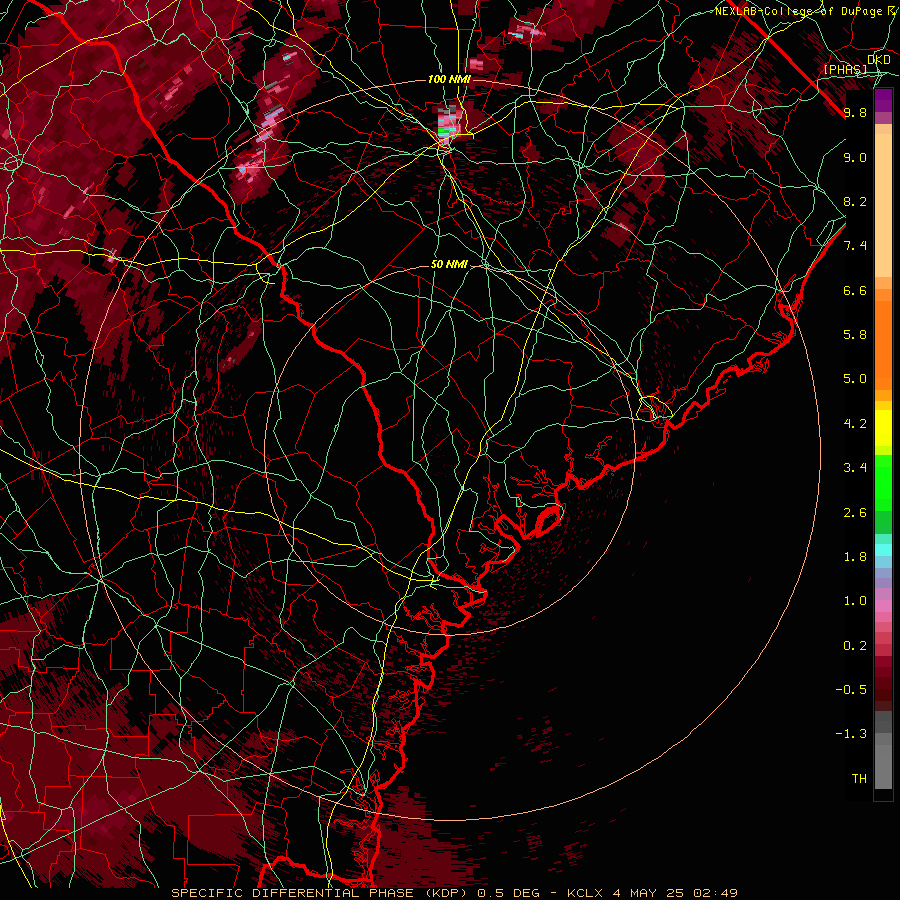The width and height of the screenshot is (900, 900).
Task: Click the "DKD" product code label
Action: tap(879, 60)
